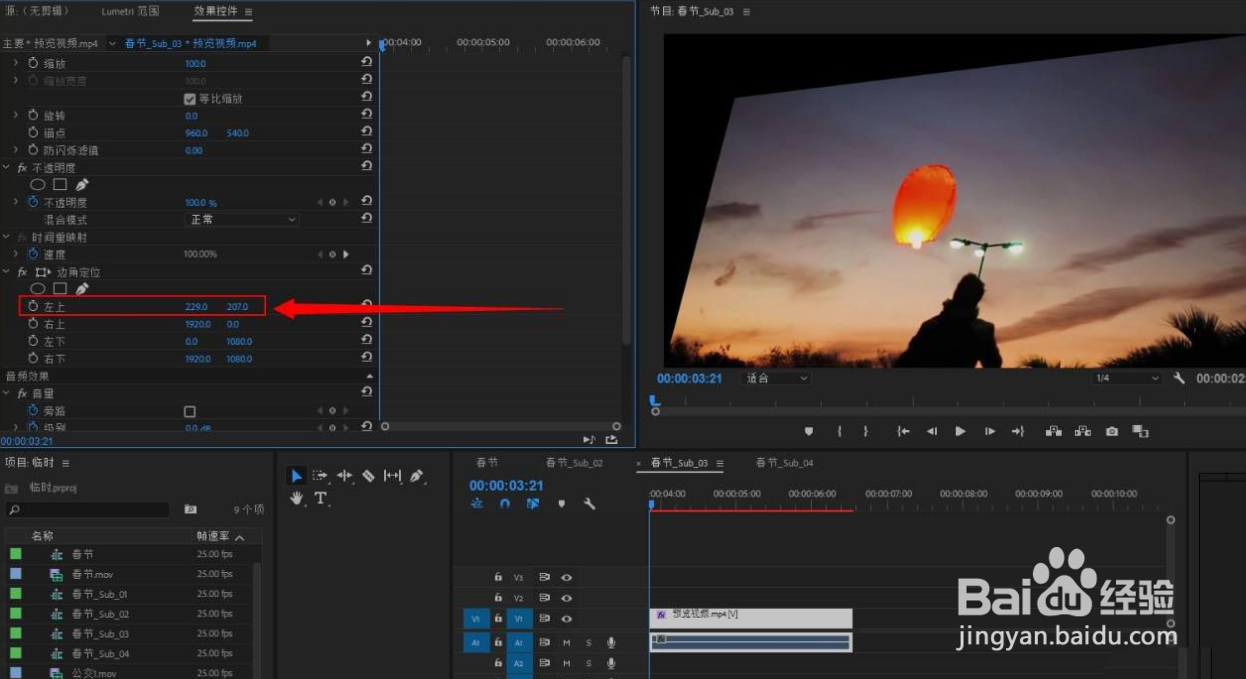This screenshot has width=1246, height=679.
Task: Toggle nest-sequence insert mode icon
Action: 476,504
